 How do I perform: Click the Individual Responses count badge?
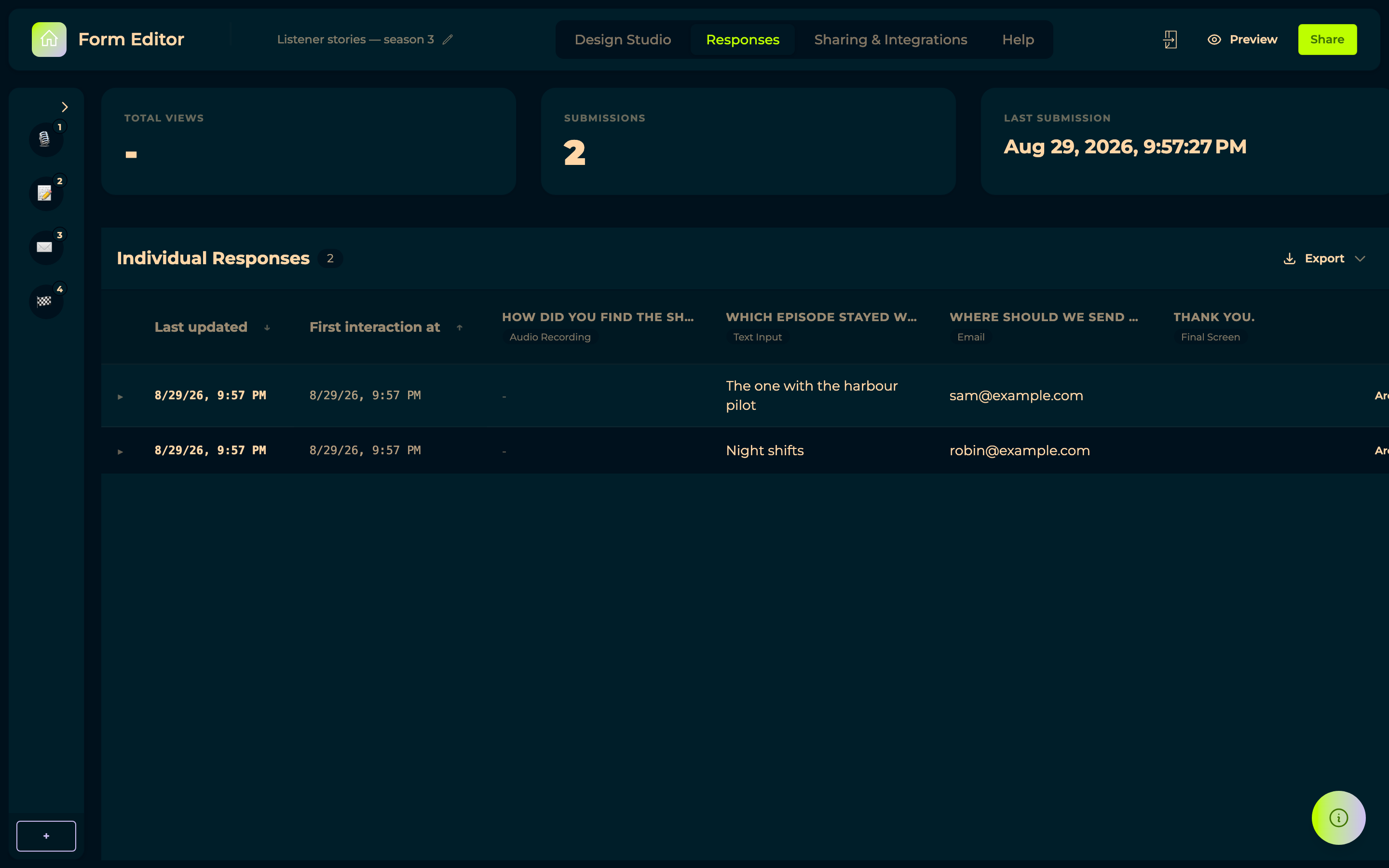[x=330, y=258]
